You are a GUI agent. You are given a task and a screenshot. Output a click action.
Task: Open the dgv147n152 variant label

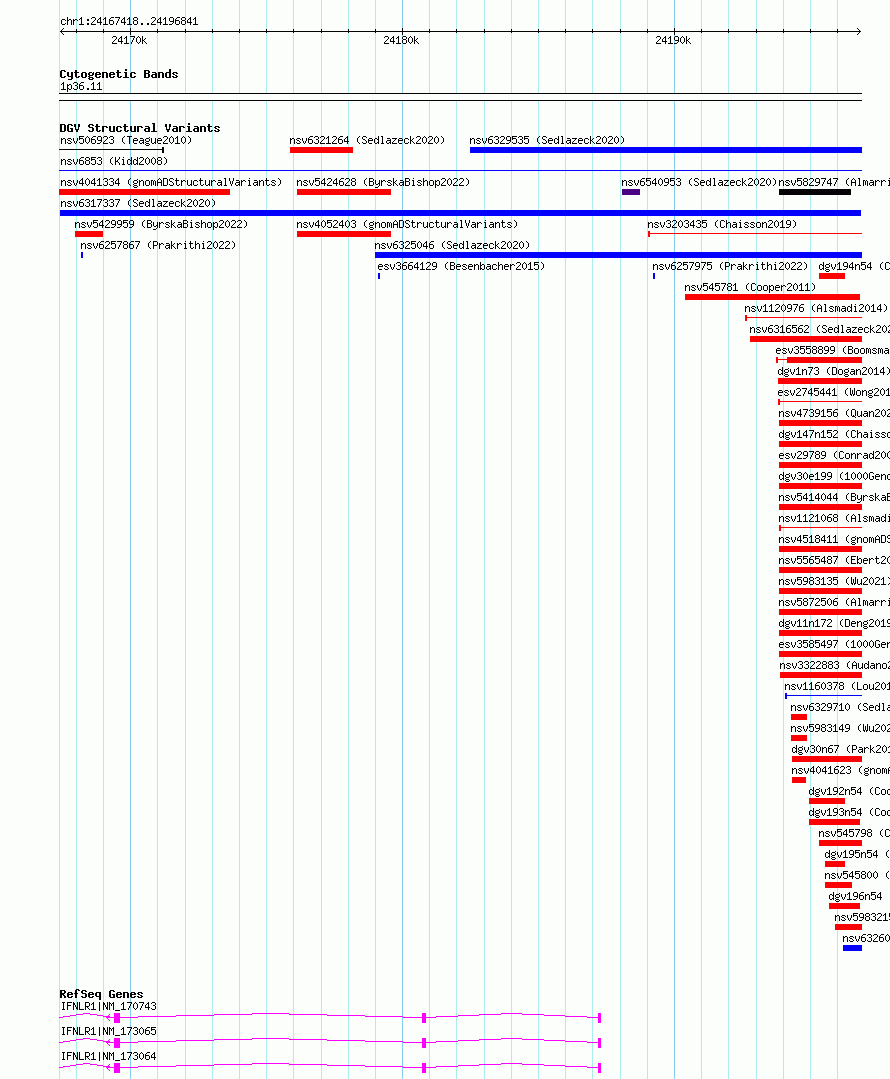(834, 434)
